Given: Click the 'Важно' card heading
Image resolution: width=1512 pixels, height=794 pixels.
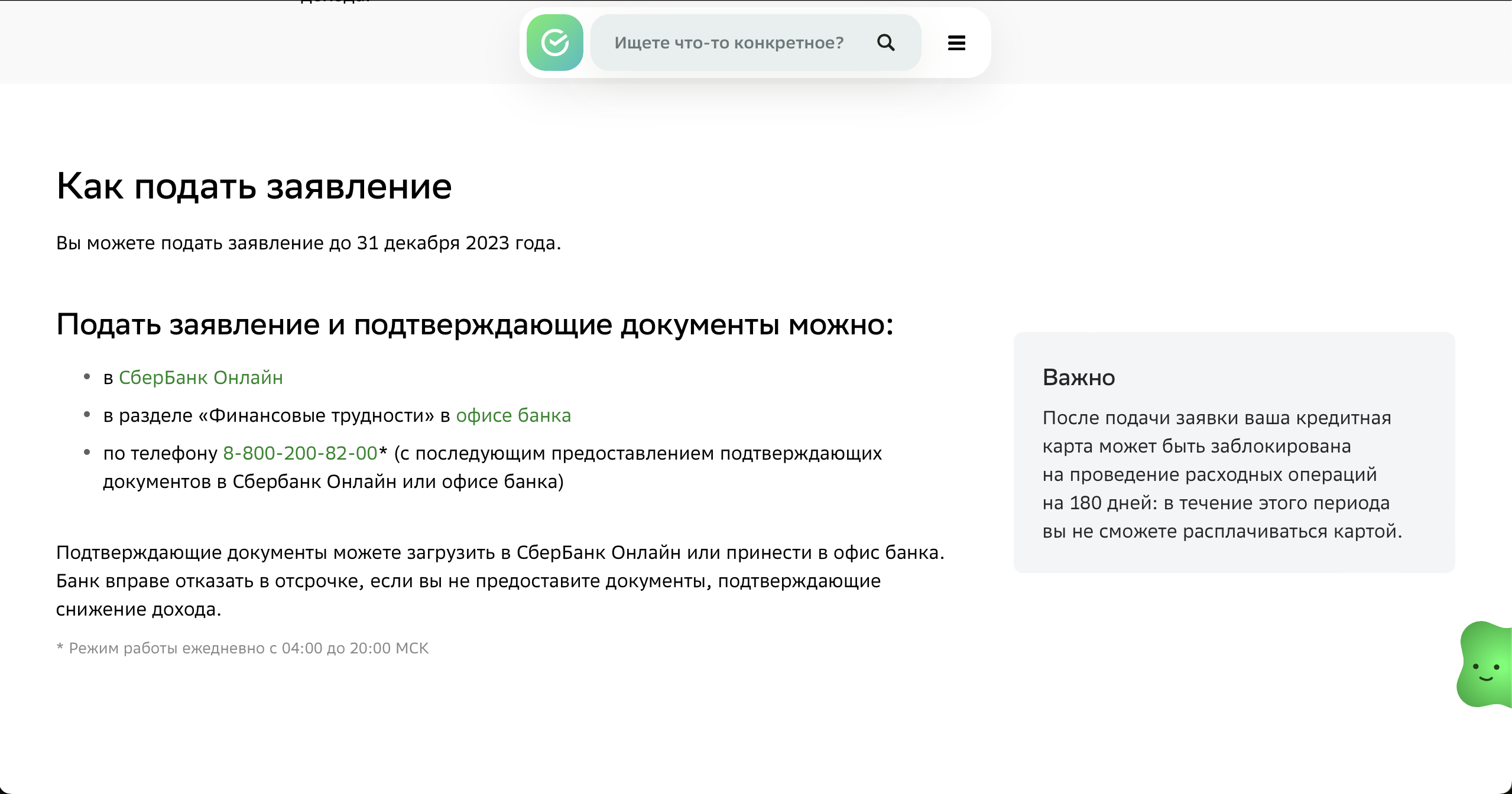Looking at the screenshot, I should click(1079, 378).
